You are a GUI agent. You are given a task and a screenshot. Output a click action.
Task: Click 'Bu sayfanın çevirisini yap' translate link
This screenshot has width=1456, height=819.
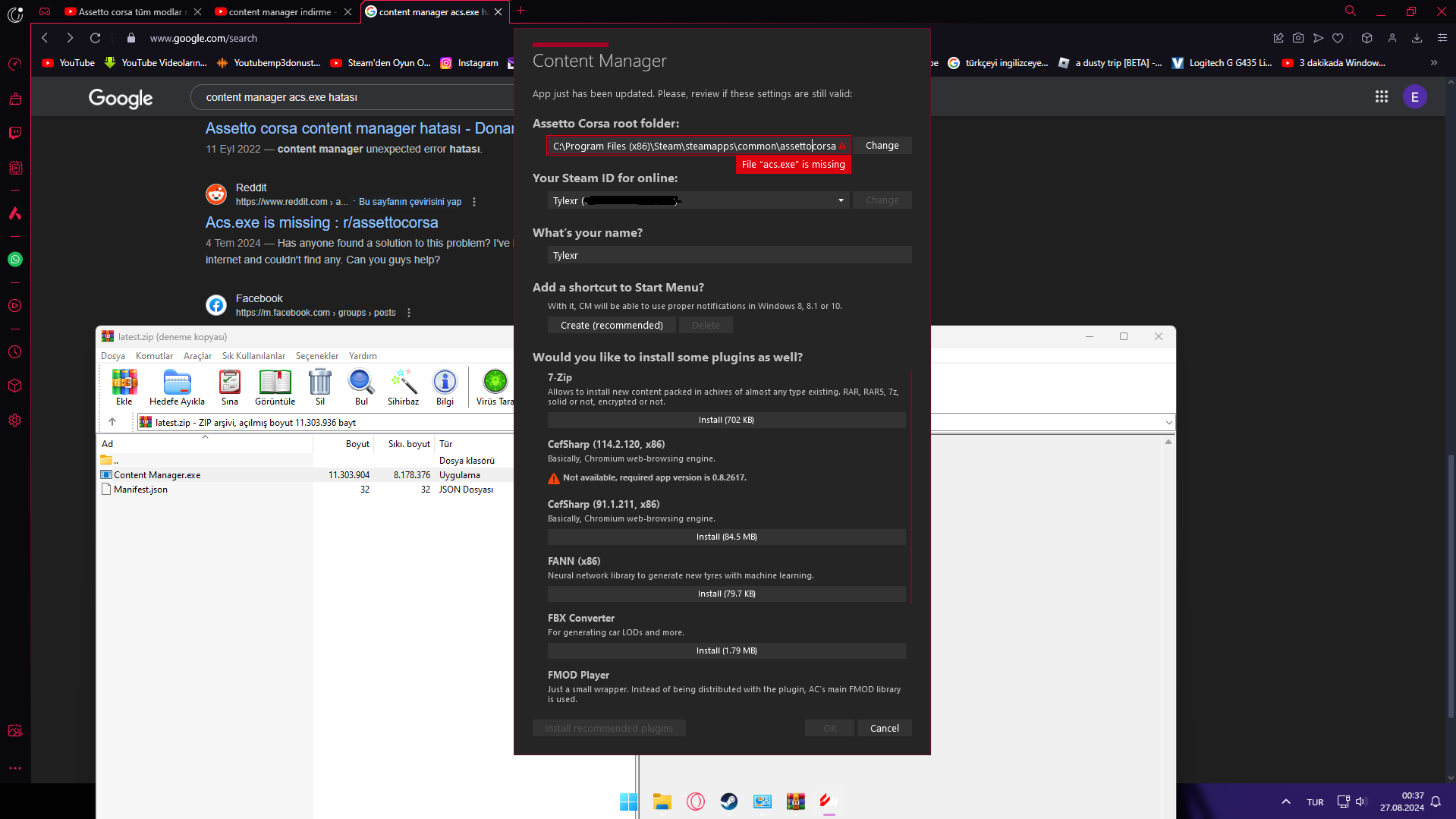[x=410, y=202]
